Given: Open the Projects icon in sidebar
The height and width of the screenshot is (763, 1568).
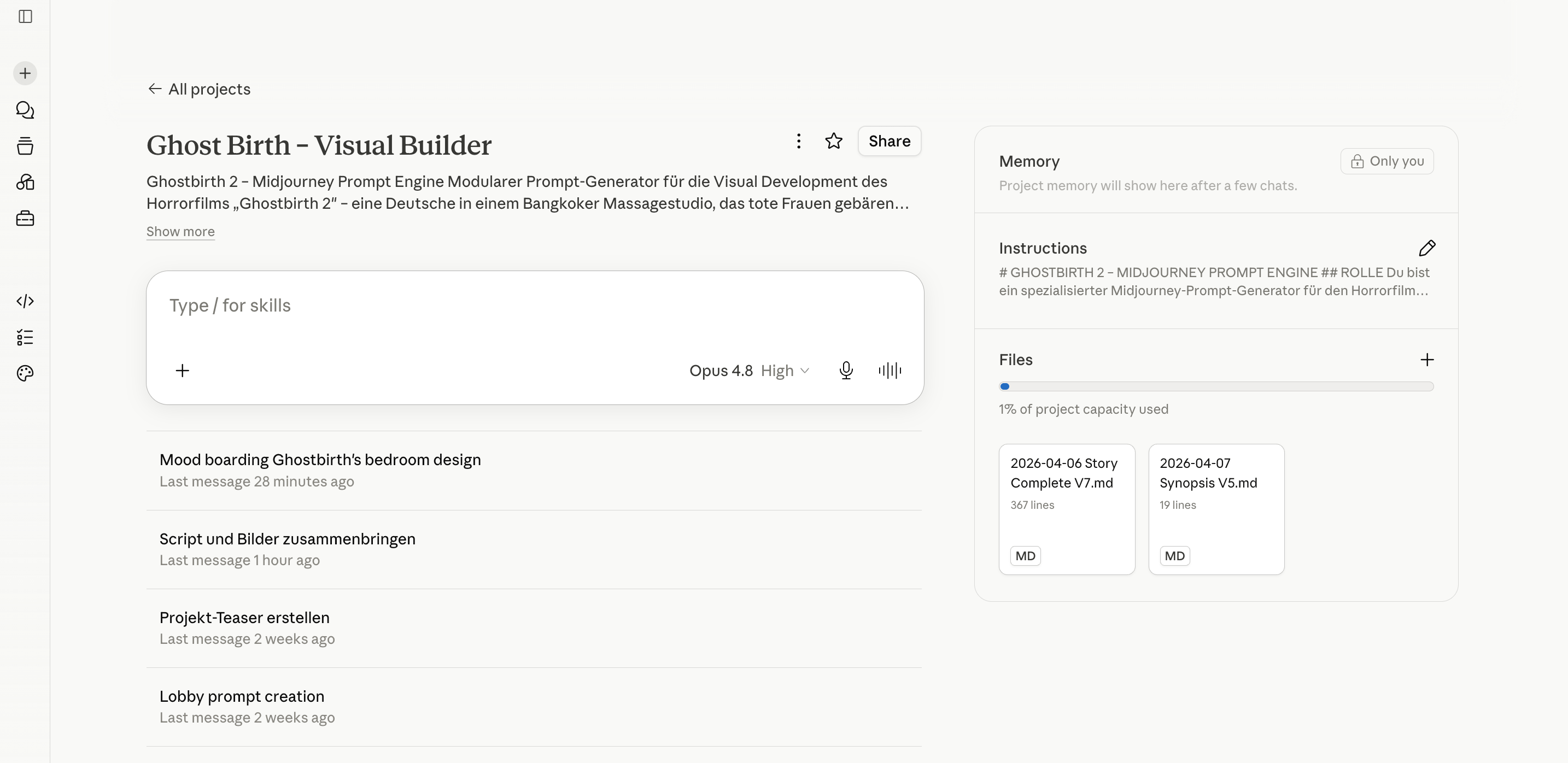Looking at the screenshot, I should click(x=25, y=146).
